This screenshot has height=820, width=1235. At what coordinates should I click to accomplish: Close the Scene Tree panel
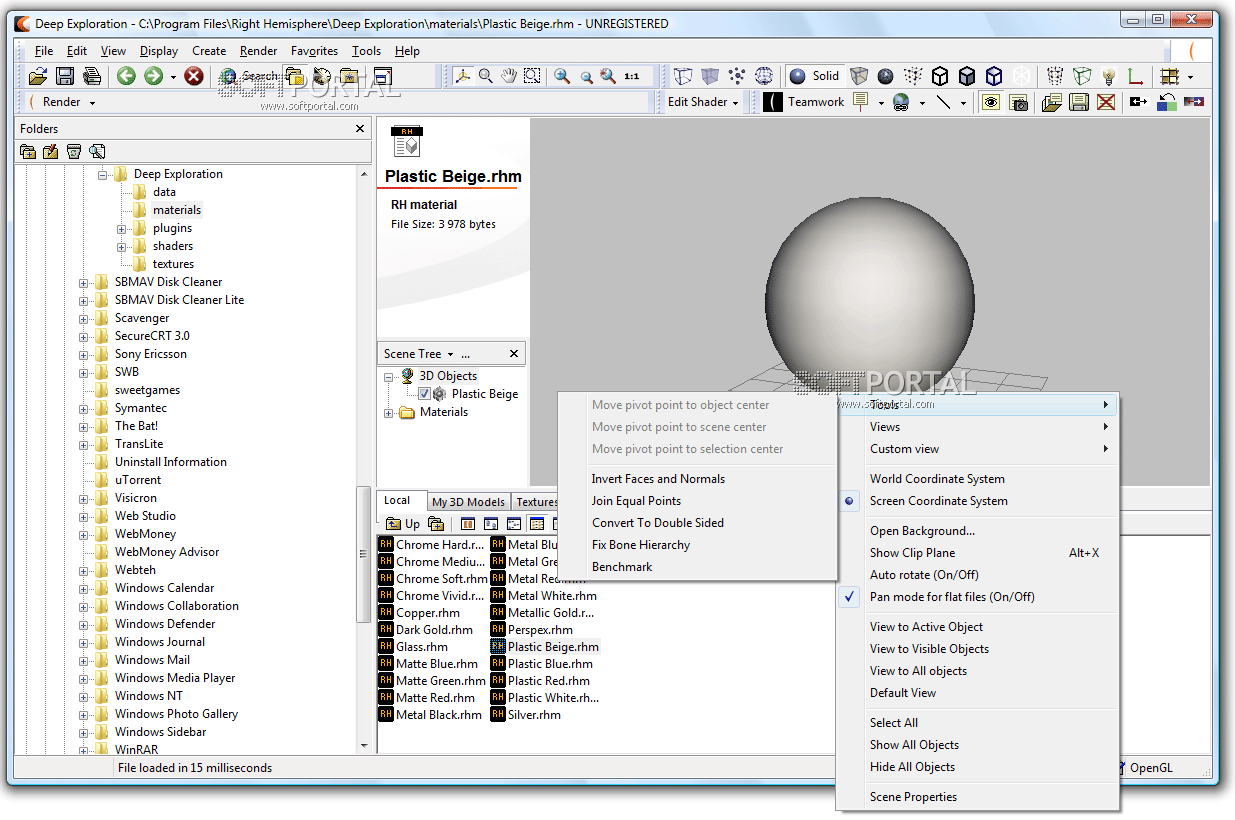[x=515, y=354]
